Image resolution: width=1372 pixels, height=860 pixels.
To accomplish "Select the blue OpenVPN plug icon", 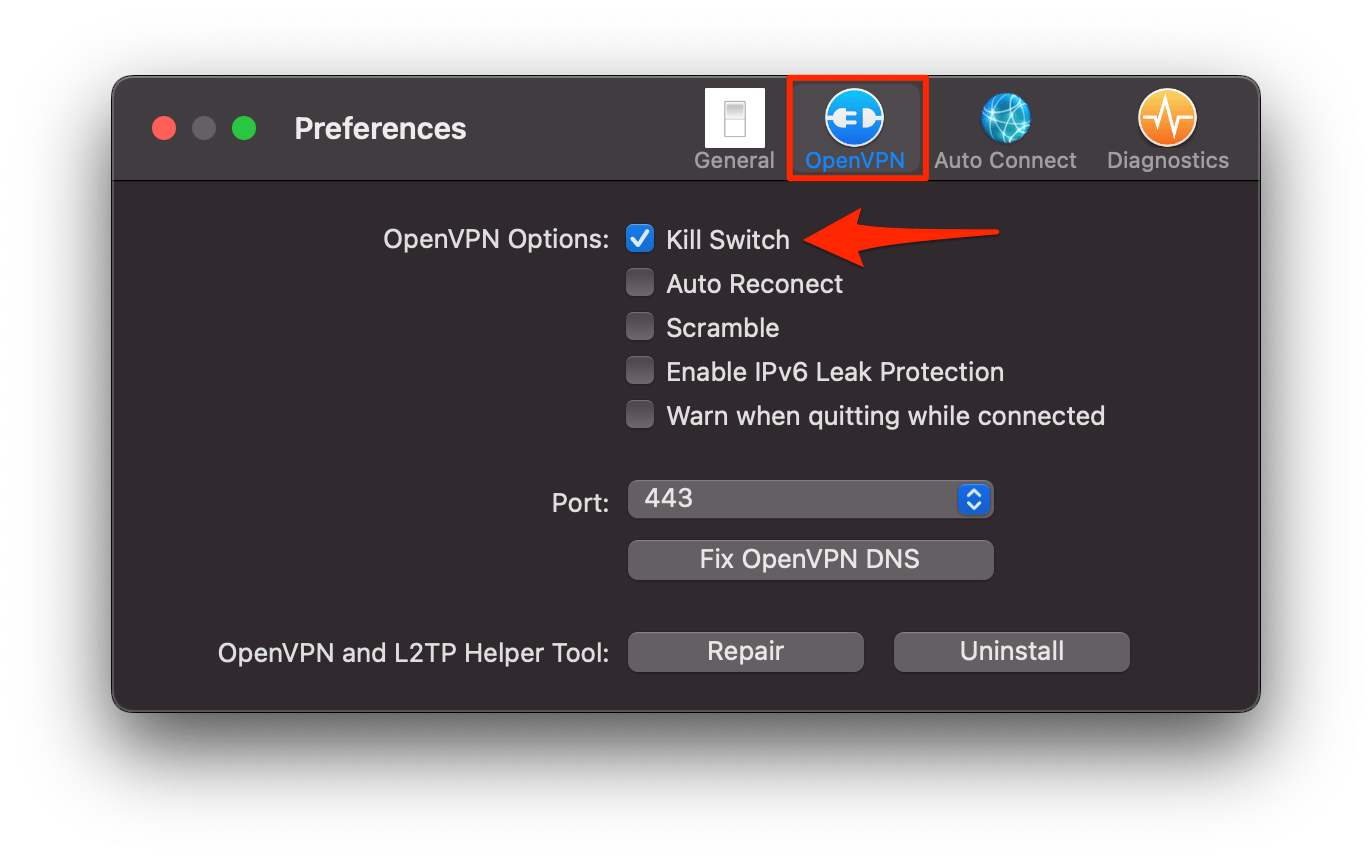I will tap(856, 118).
